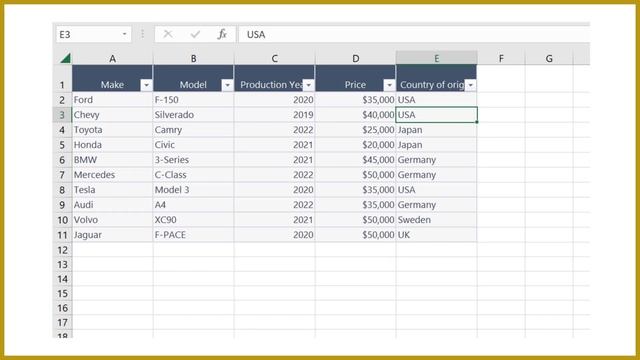Select Japan cell in the Toyota row
This screenshot has height=360, width=640.
coord(436,130)
